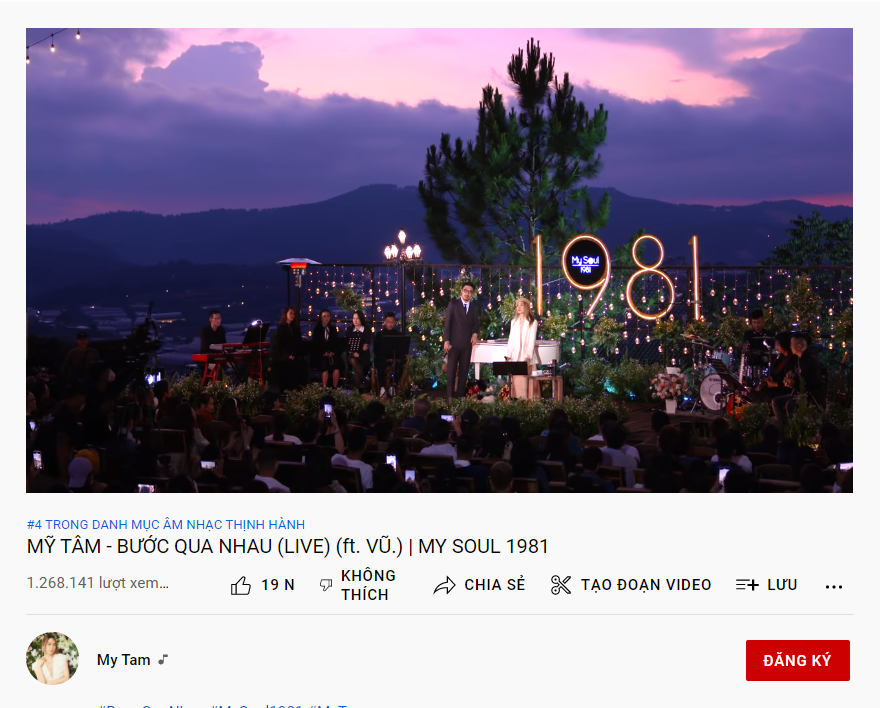Click the save-to-playlist icon
This screenshot has height=708, width=880.
click(747, 585)
